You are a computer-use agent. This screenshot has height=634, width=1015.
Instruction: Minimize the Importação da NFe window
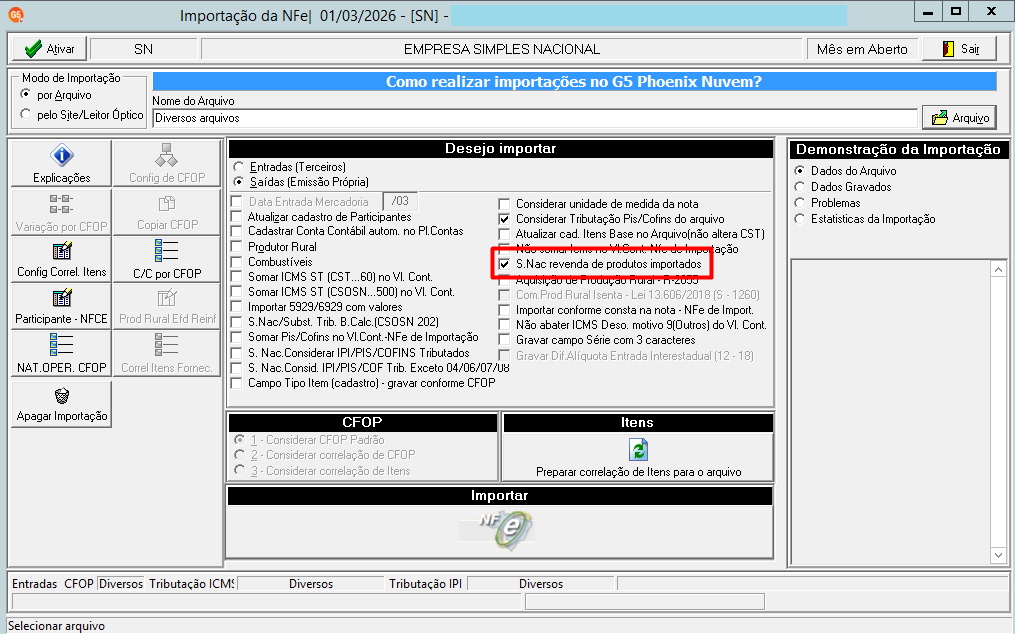pyautogui.click(x=928, y=11)
